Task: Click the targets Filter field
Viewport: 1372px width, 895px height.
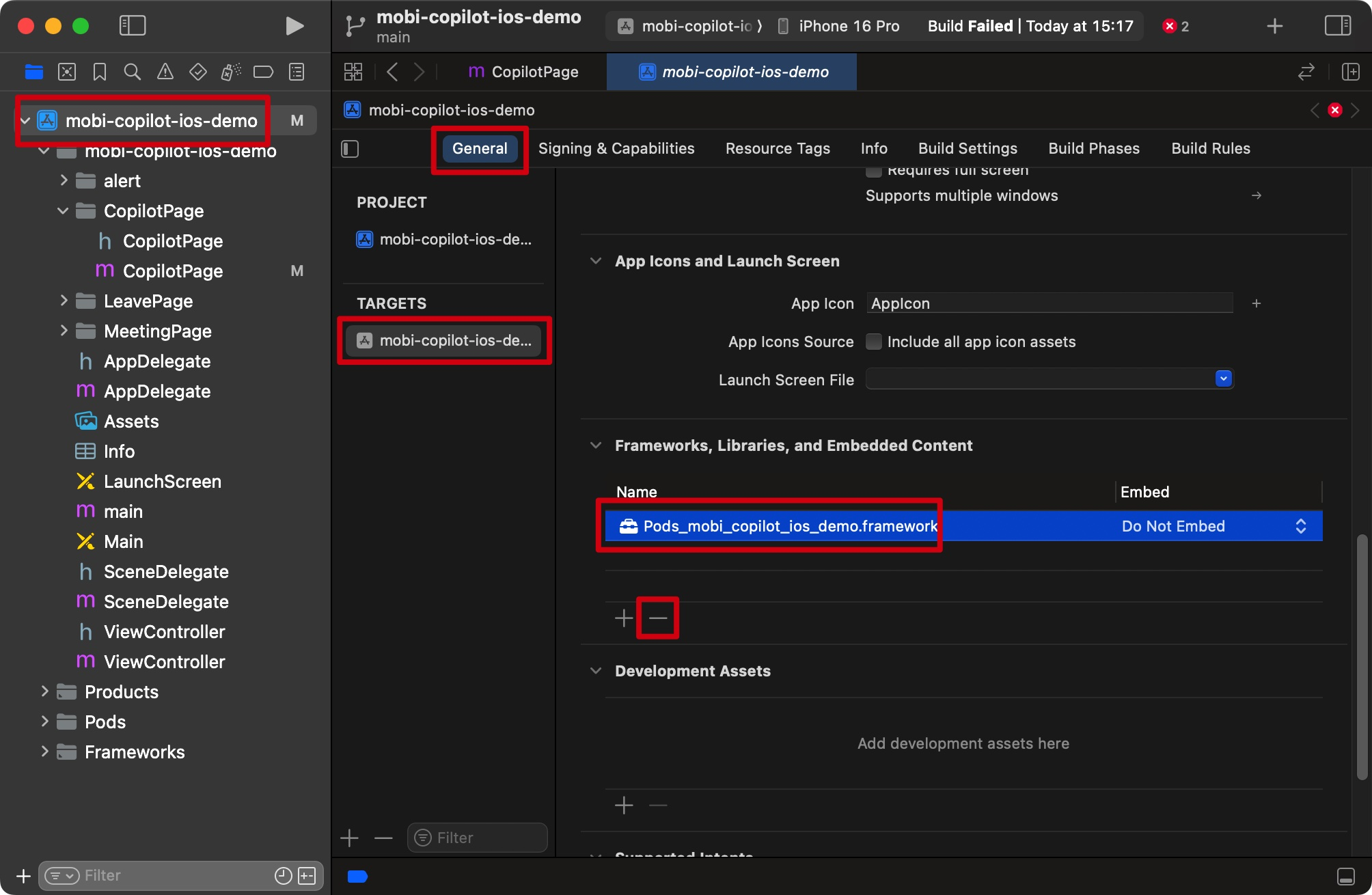Action: 477,838
